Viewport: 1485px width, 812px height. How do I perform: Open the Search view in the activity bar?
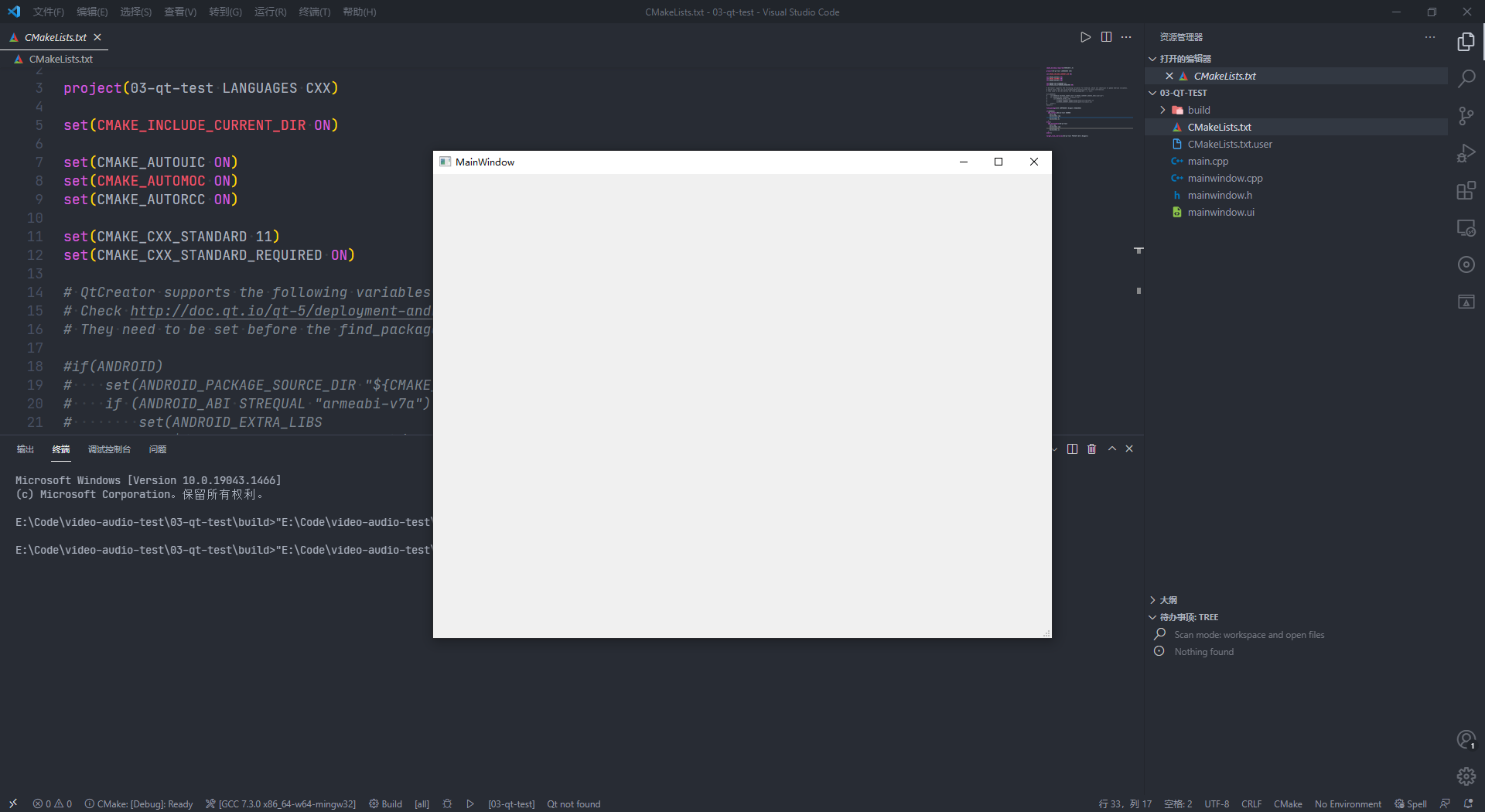click(x=1466, y=78)
